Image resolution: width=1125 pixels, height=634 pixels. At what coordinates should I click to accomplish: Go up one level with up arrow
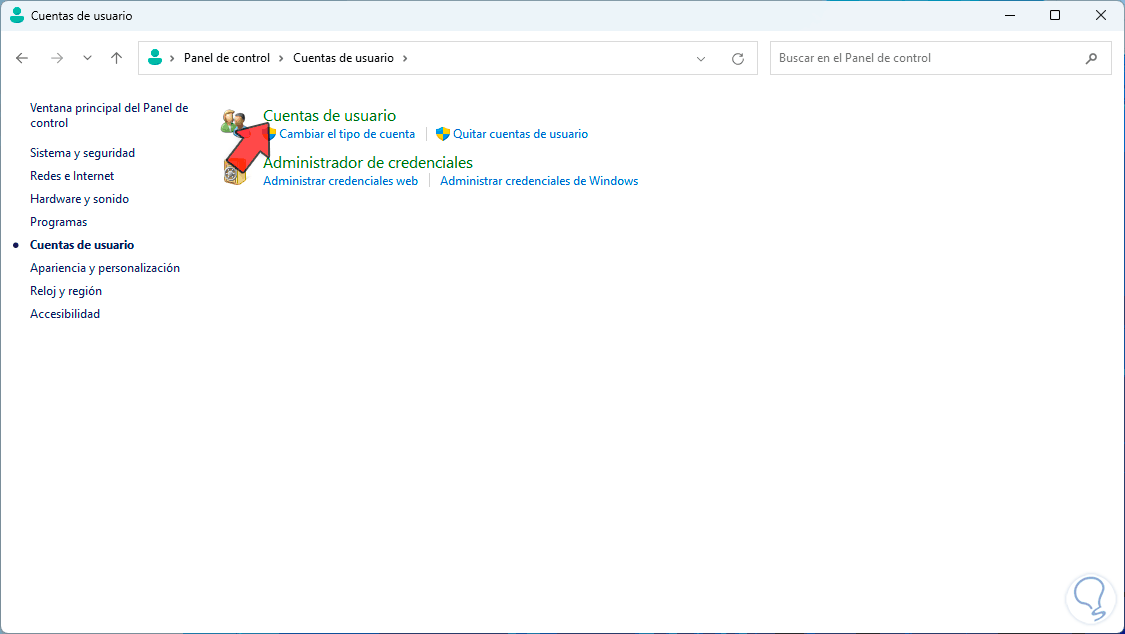click(x=116, y=58)
